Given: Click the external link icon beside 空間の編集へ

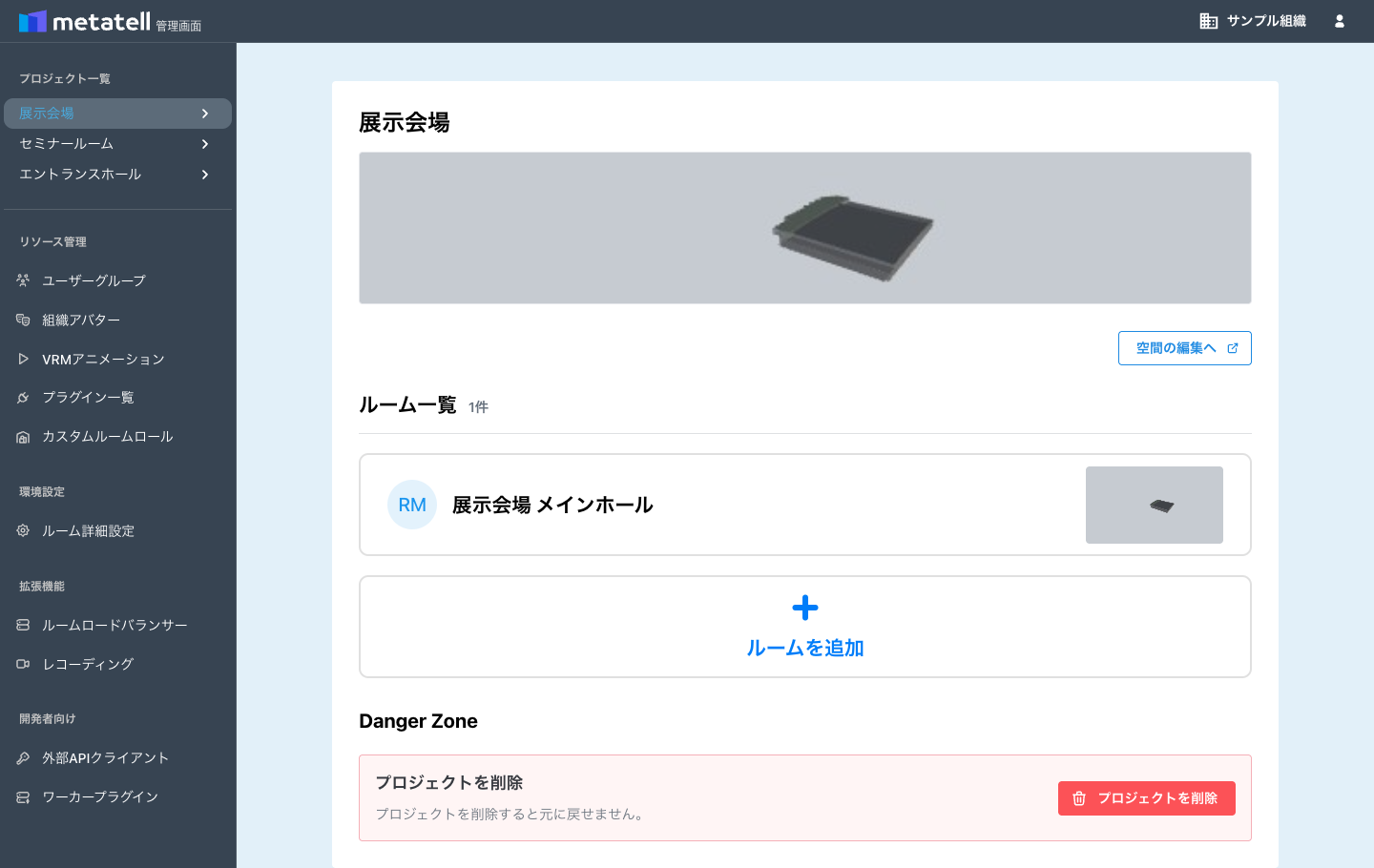Looking at the screenshot, I should [x=1233, y=348].
